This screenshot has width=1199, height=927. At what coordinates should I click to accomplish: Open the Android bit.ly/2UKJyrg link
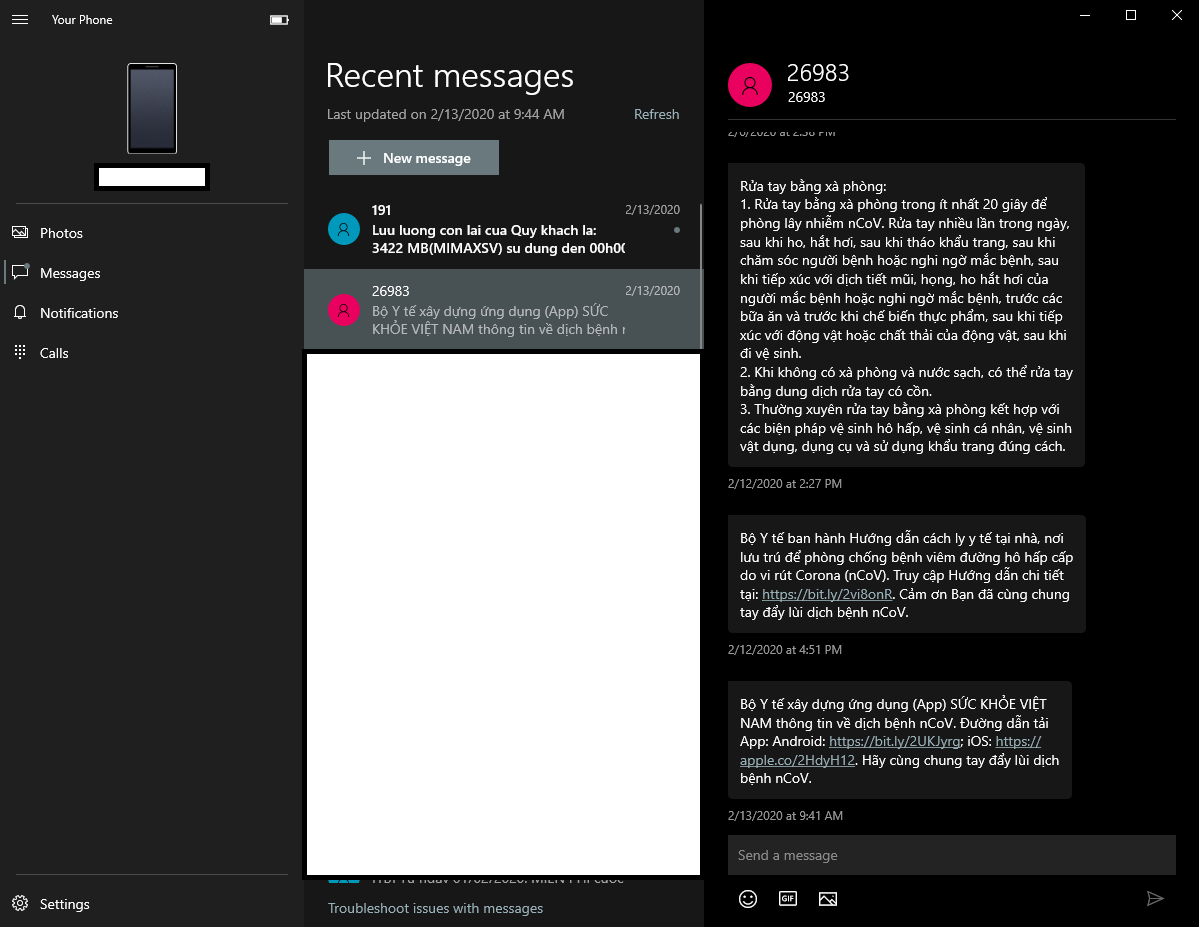[895, 741]
